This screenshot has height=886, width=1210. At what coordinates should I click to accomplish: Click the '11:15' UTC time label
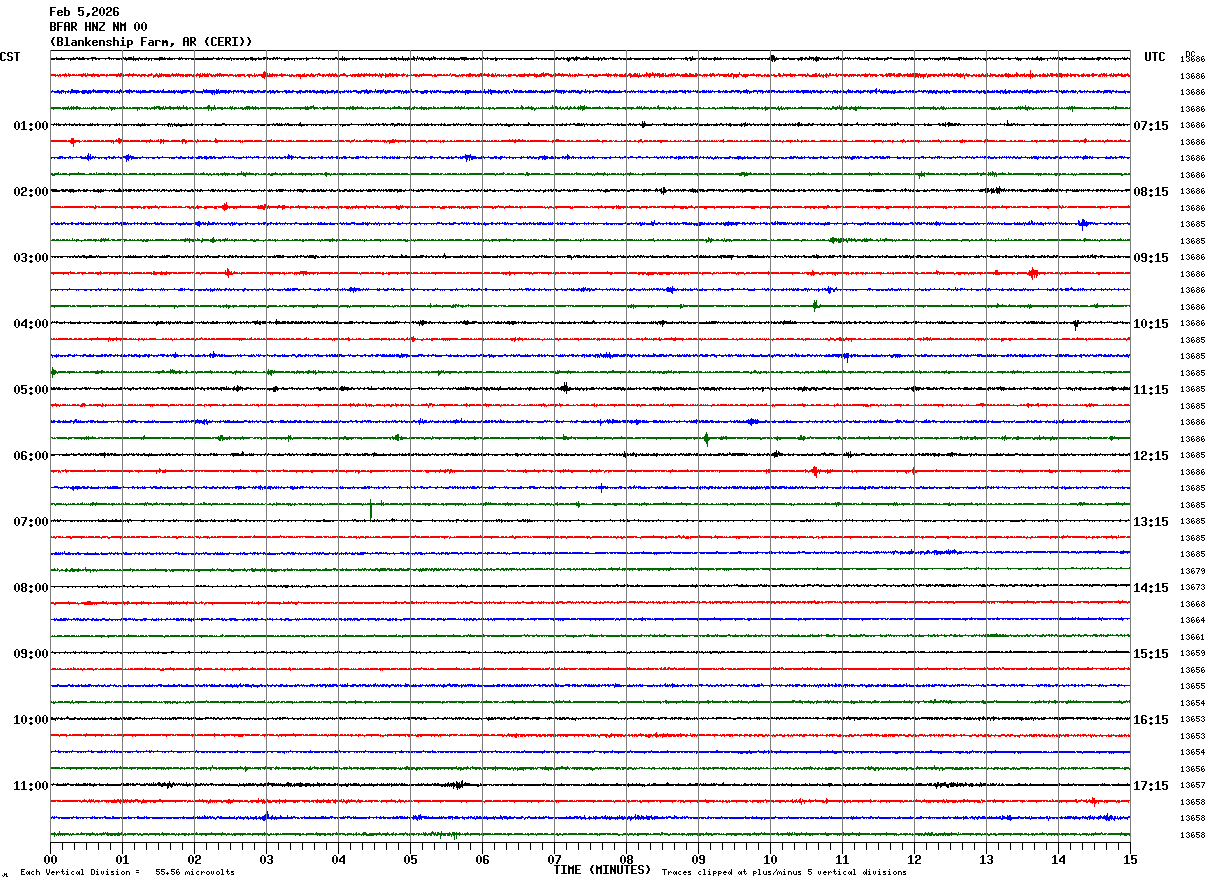[1151, 389]
